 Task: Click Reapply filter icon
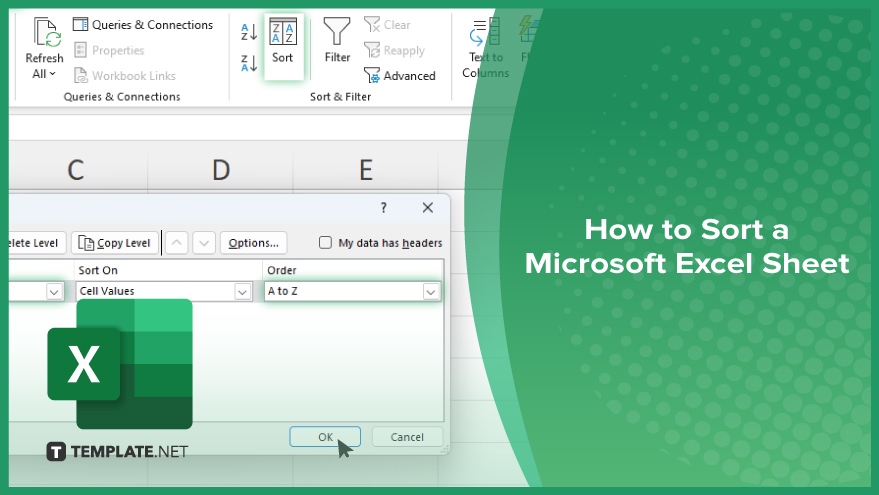372,50
